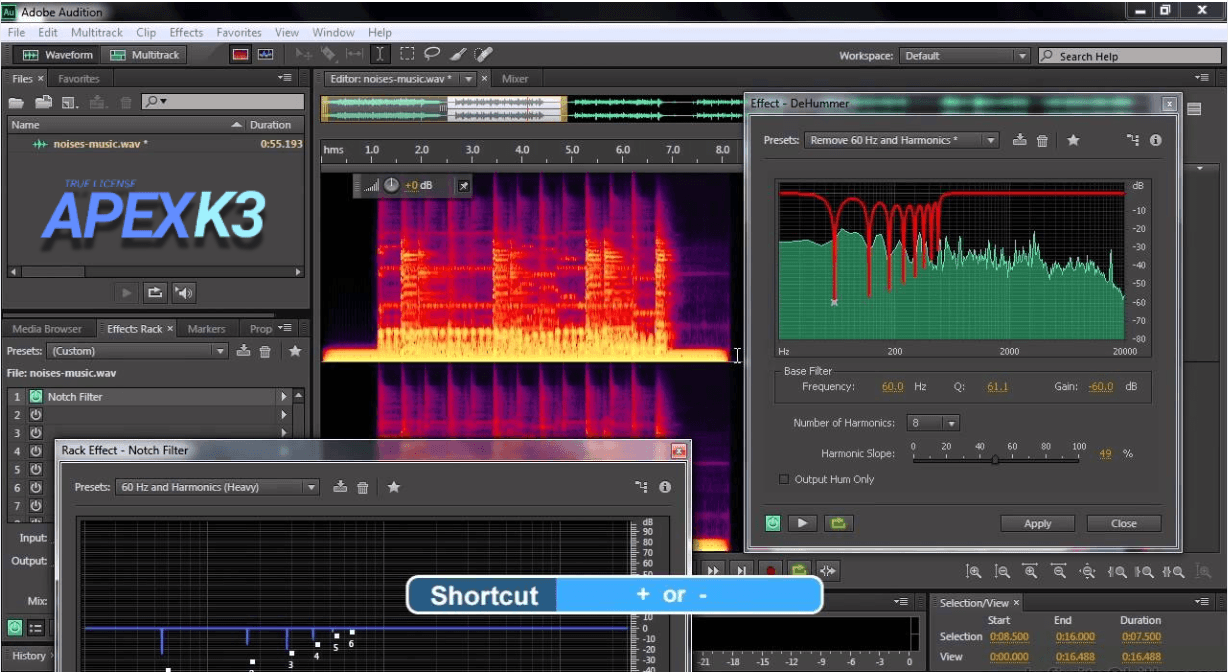Open the Notch Filter slot arrow menu
Image resolution: width=1228 pixels, height=672 pixels.
[284, 397]
